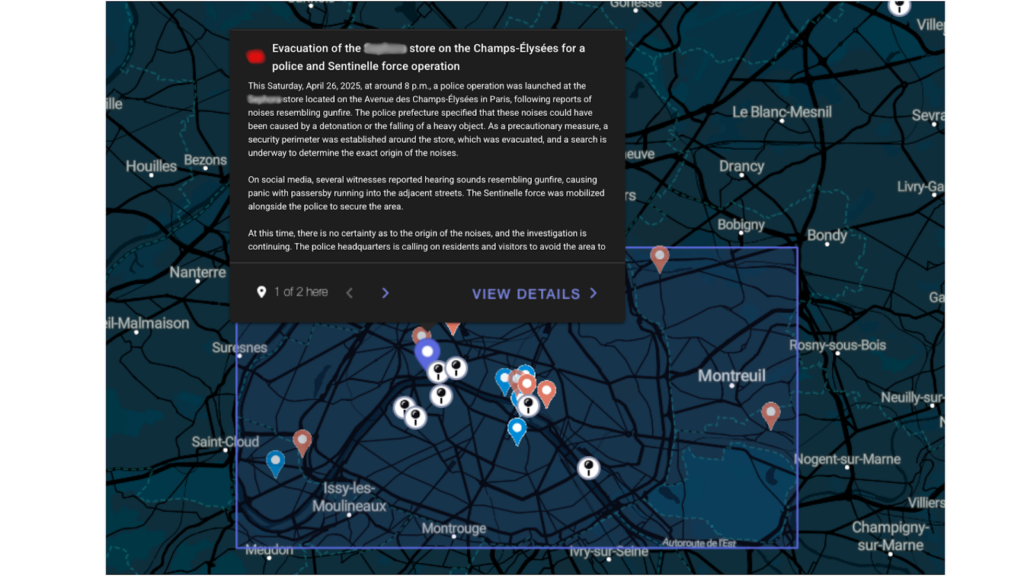
Task: Select the purple highlighted map marker
Action: [427, 353]
